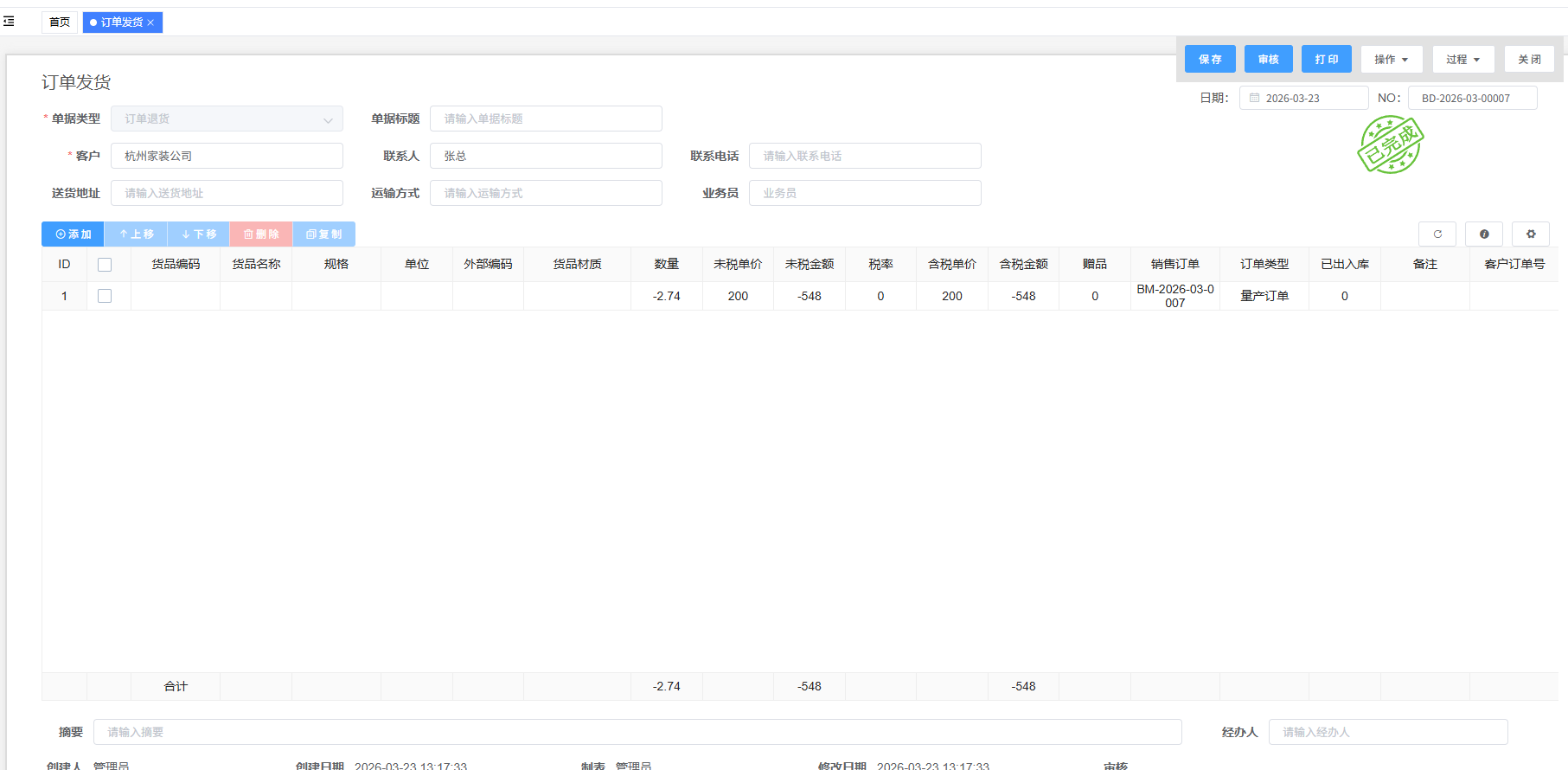Click the calendar icon in date field

pyautogui.click(x=1254, y=99)
